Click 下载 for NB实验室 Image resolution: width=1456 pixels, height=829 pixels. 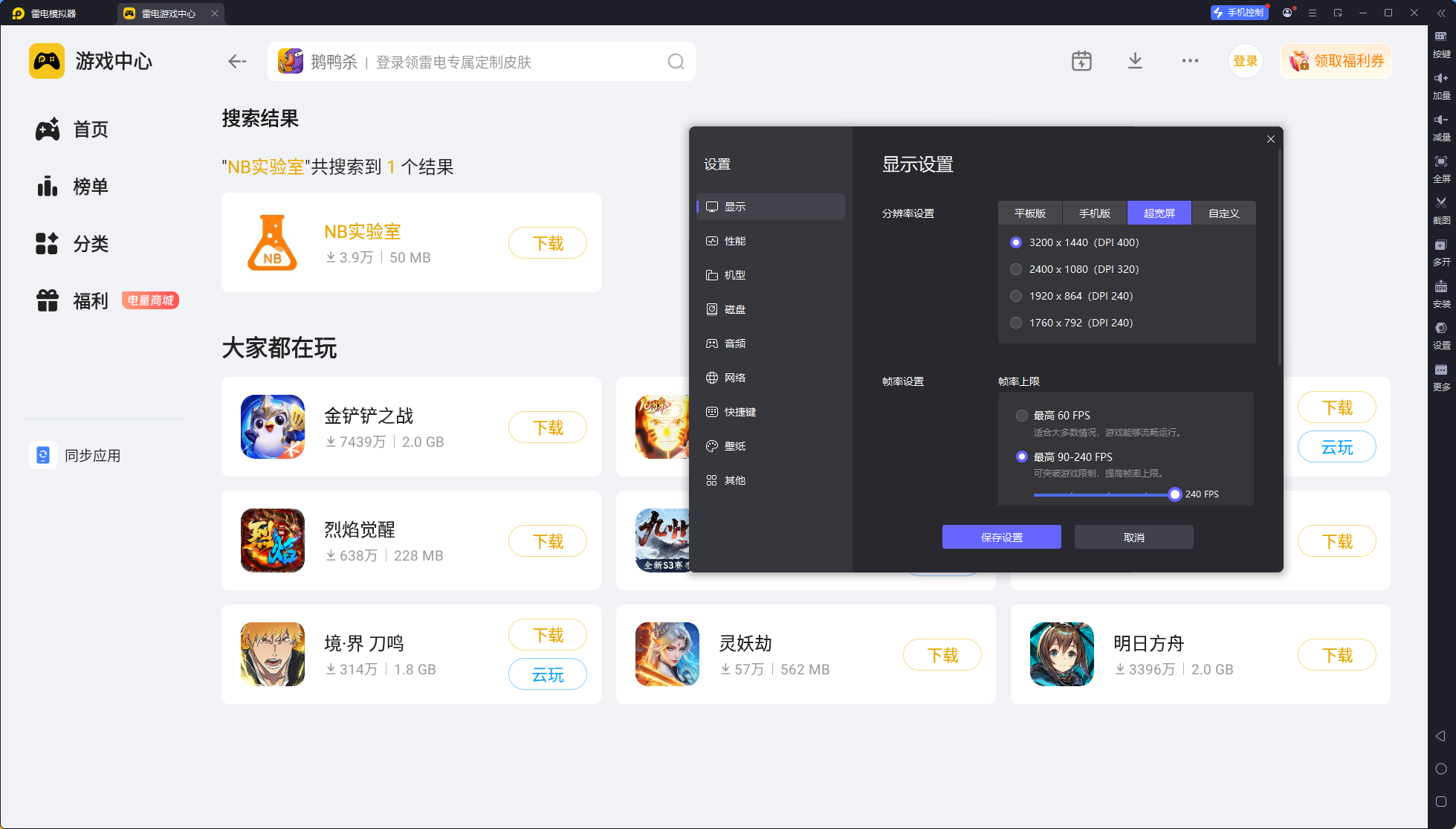point(548,243)
